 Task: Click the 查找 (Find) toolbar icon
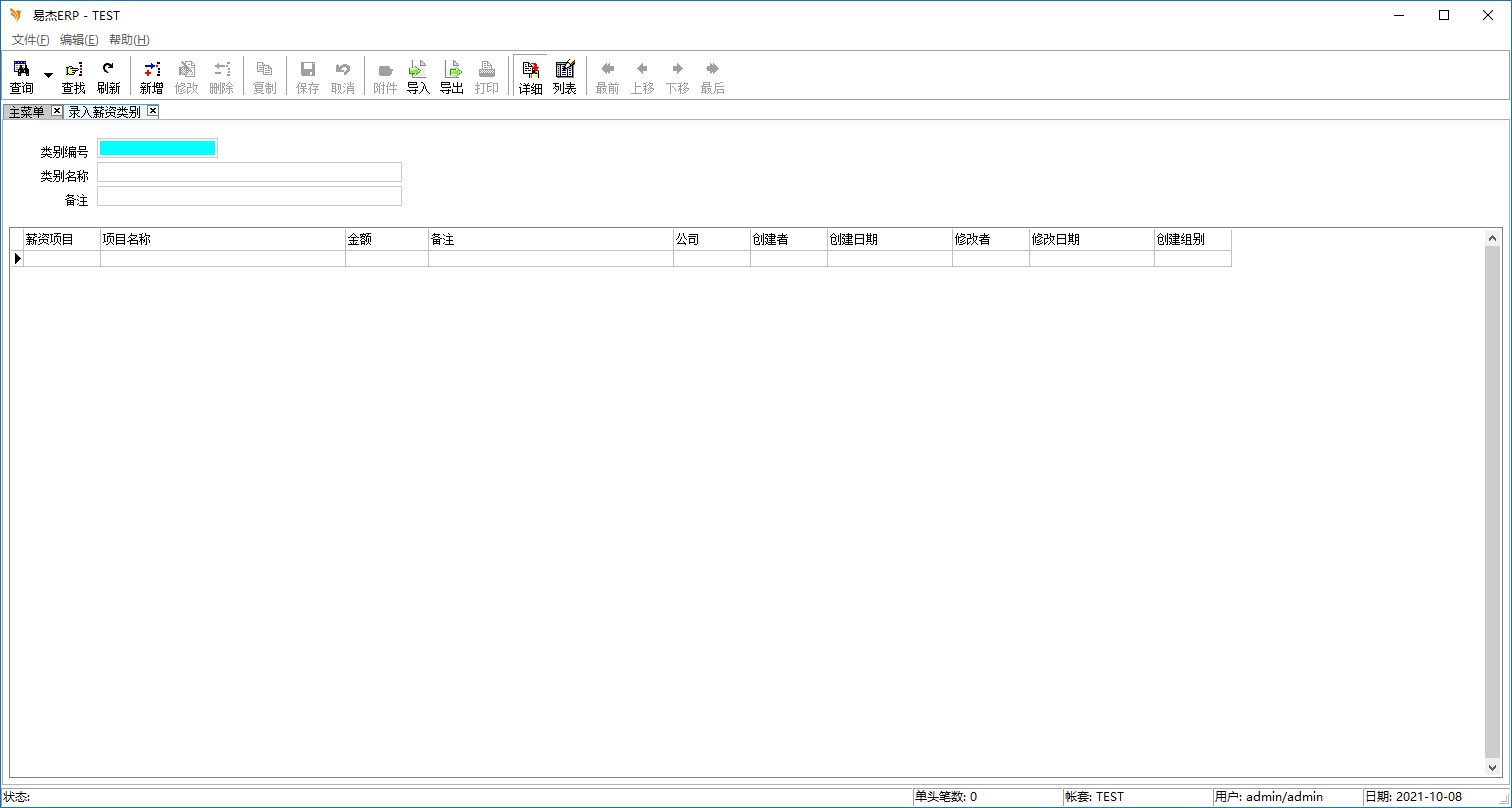(x=74, y=76)
